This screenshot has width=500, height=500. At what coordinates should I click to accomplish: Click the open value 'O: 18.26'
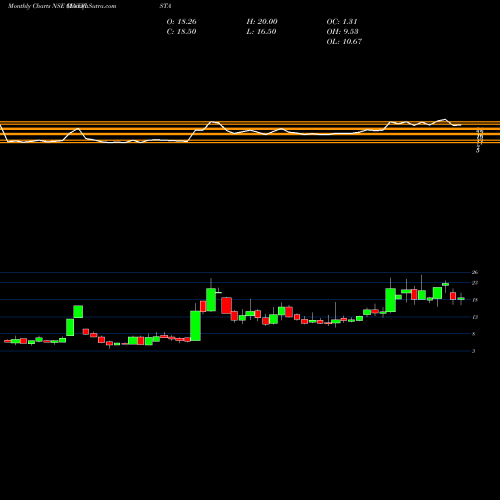[x=181, y=21]
